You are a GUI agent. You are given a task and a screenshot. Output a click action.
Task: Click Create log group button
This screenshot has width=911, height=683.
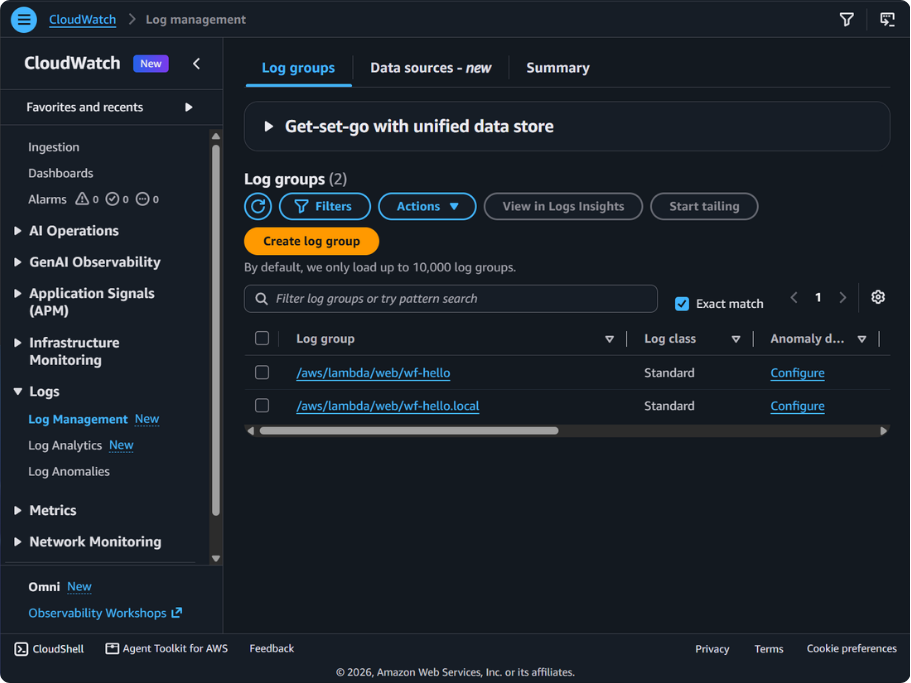tap(311, 241)
